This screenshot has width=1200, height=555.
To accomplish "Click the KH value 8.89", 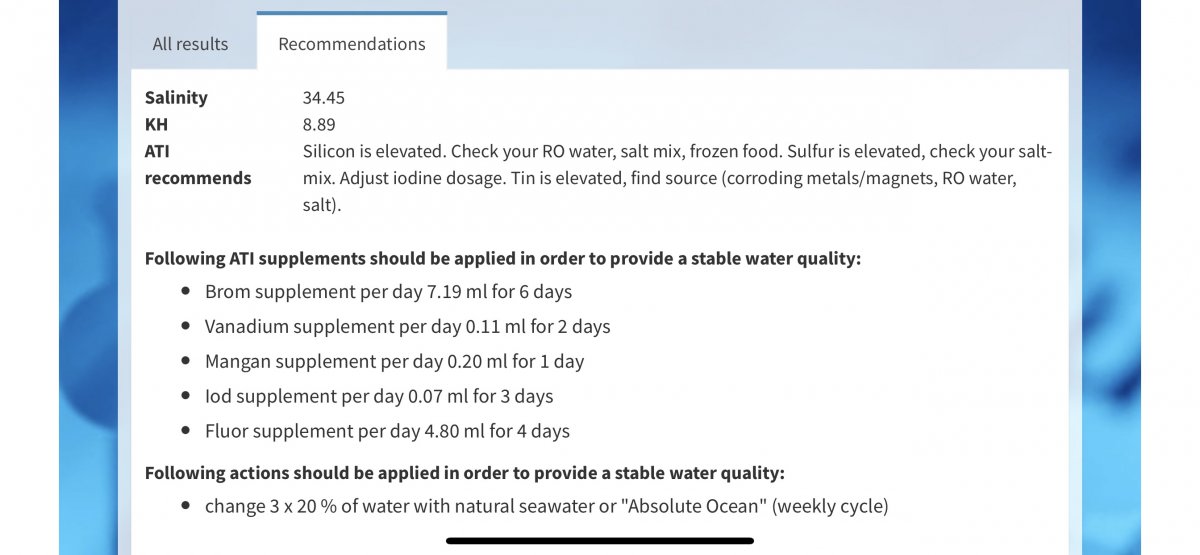I will pyautogui.click(x=319, y=124).
